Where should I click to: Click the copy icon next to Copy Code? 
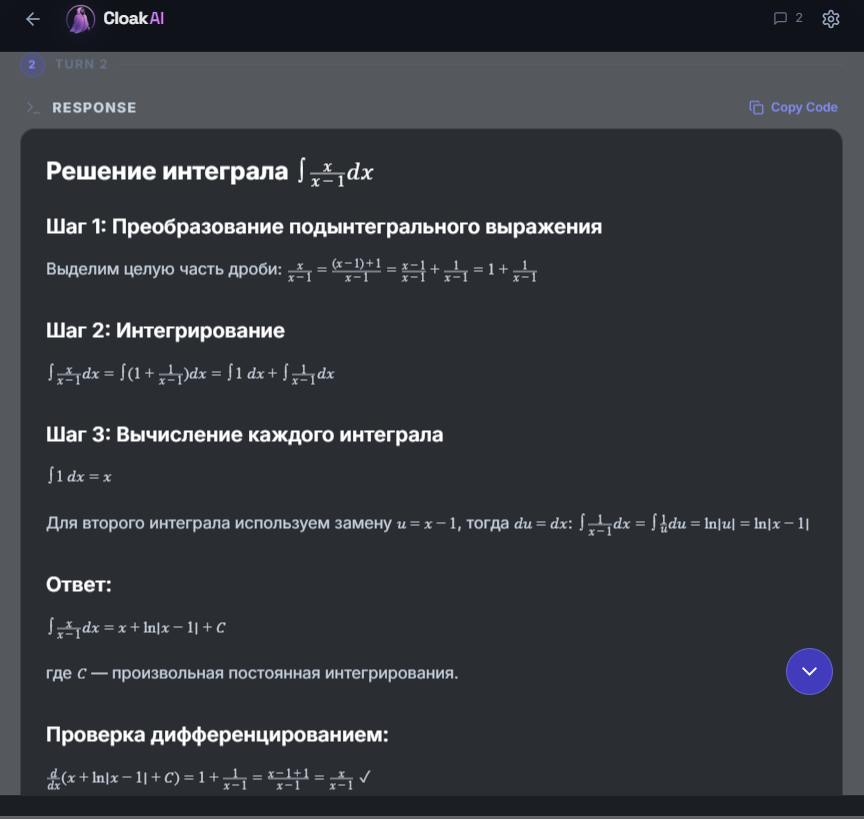pyautogui.click(x=757, y=107)
